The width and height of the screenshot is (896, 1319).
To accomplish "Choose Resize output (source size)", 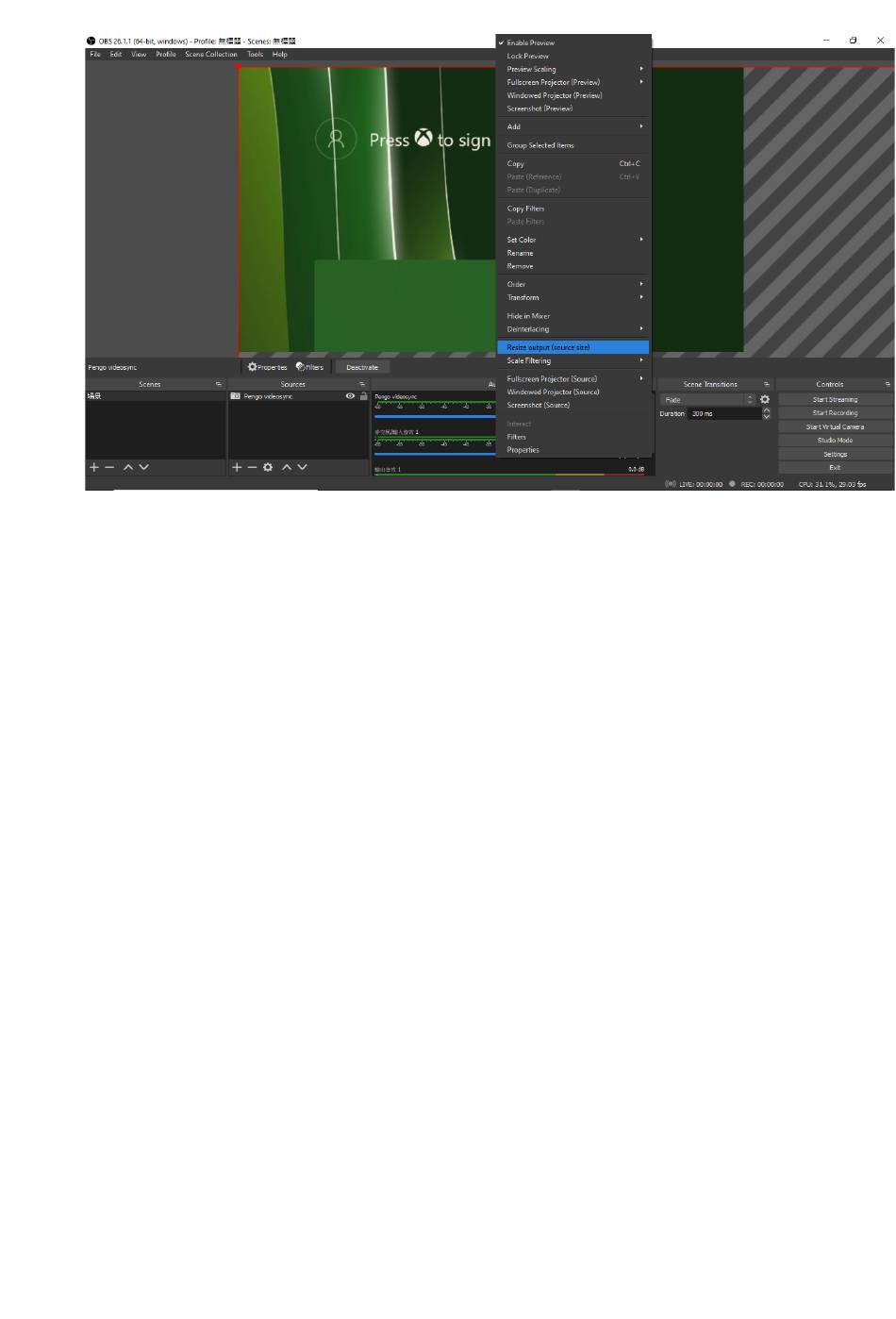I will point(573,347).
